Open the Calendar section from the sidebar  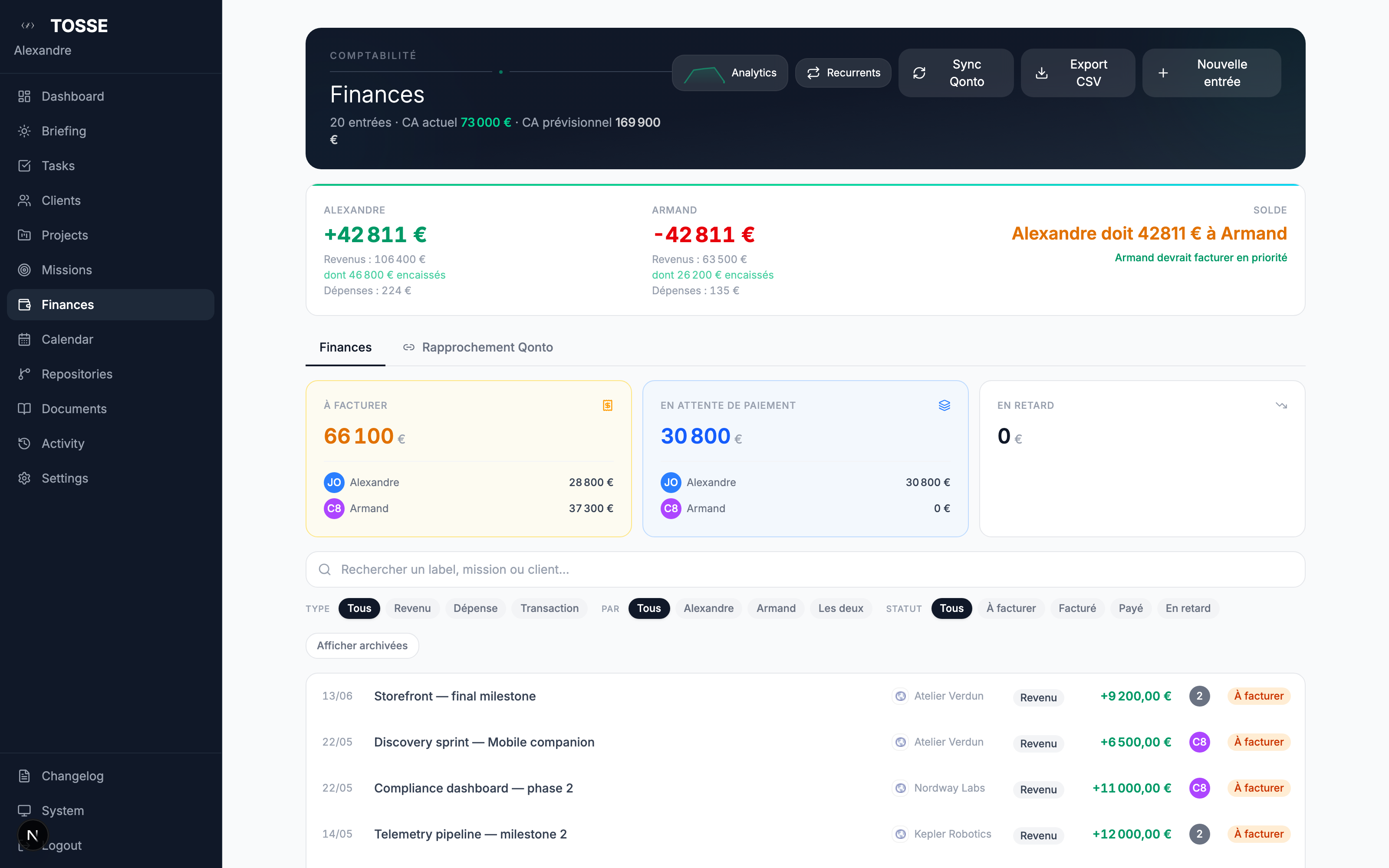click(67, 339)
